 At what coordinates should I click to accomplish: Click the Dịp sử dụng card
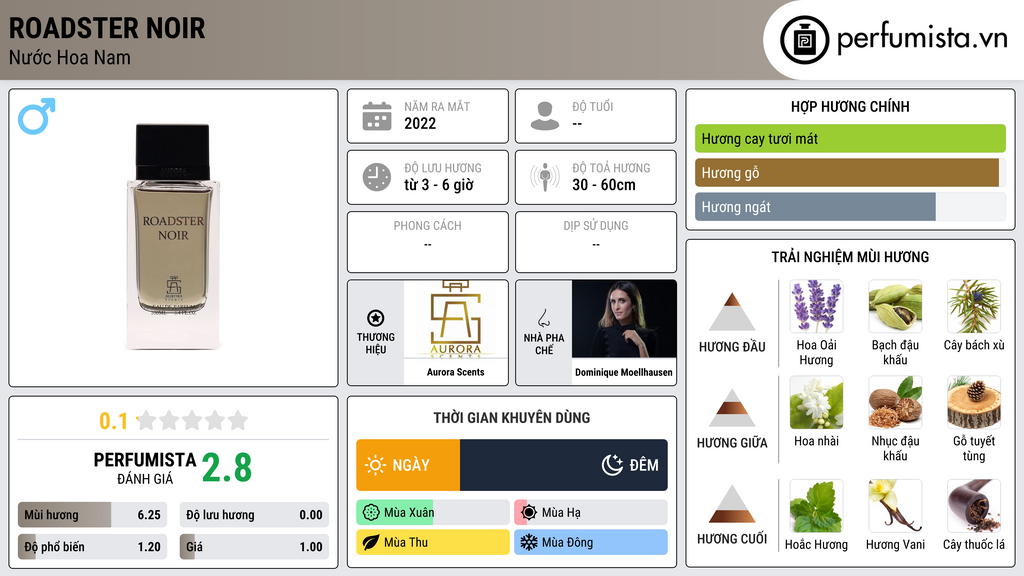596,242
